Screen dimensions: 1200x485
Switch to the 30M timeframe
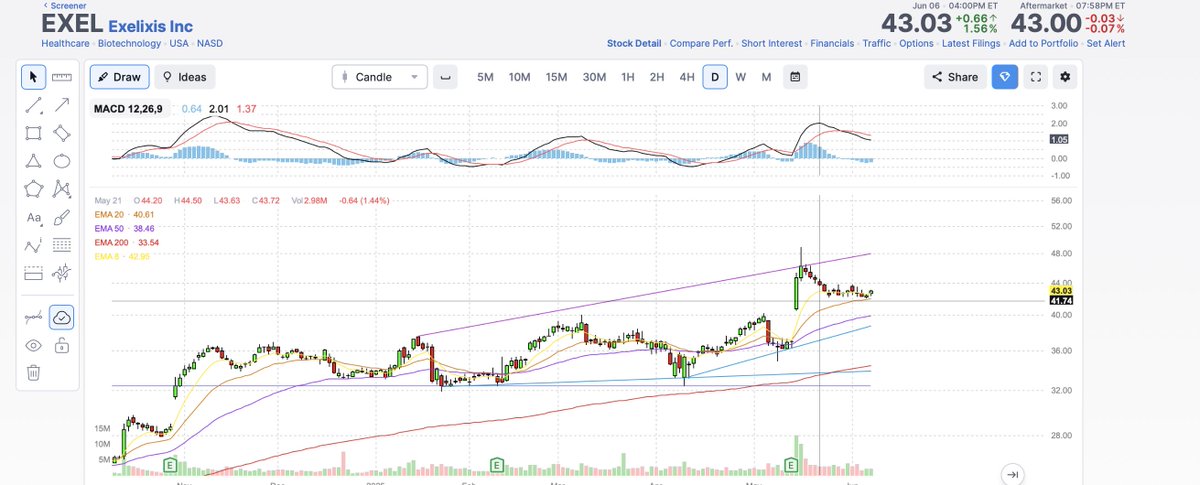pyautogui.click(x=594, y=77)
